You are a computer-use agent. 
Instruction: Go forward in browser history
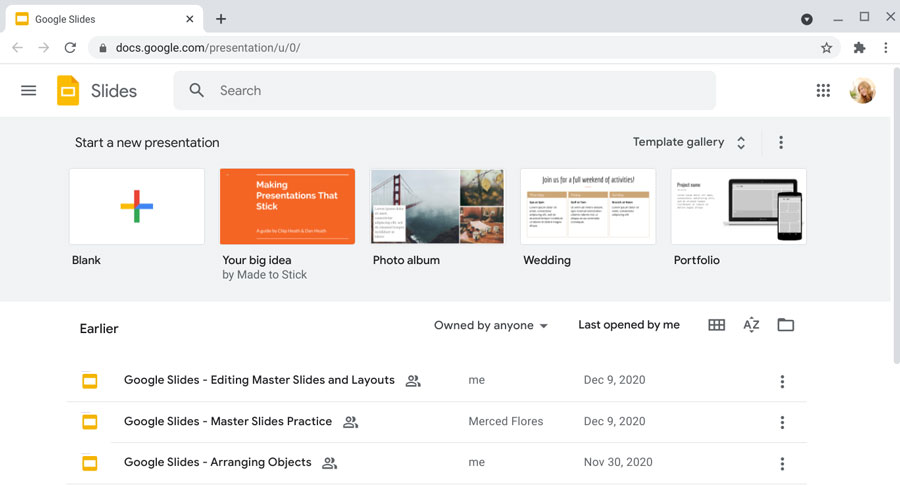click(x=44, y=48)
